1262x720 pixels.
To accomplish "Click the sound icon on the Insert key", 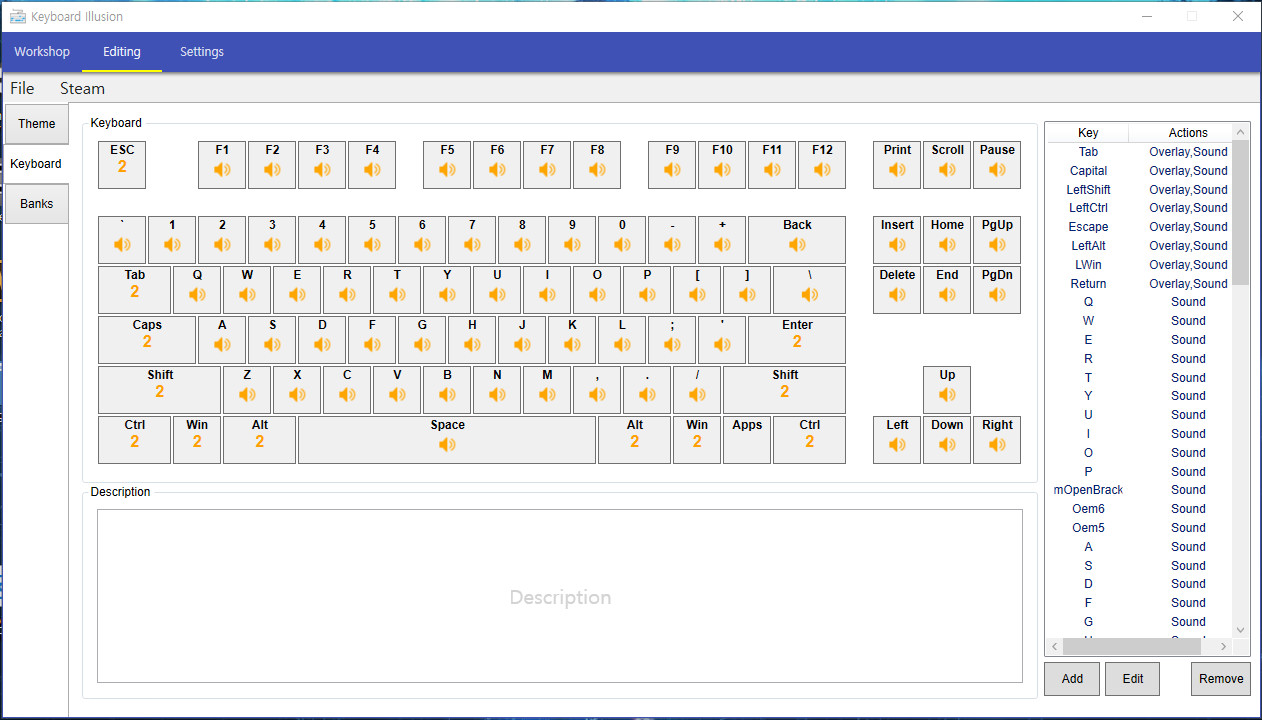I will coord(896,247).
